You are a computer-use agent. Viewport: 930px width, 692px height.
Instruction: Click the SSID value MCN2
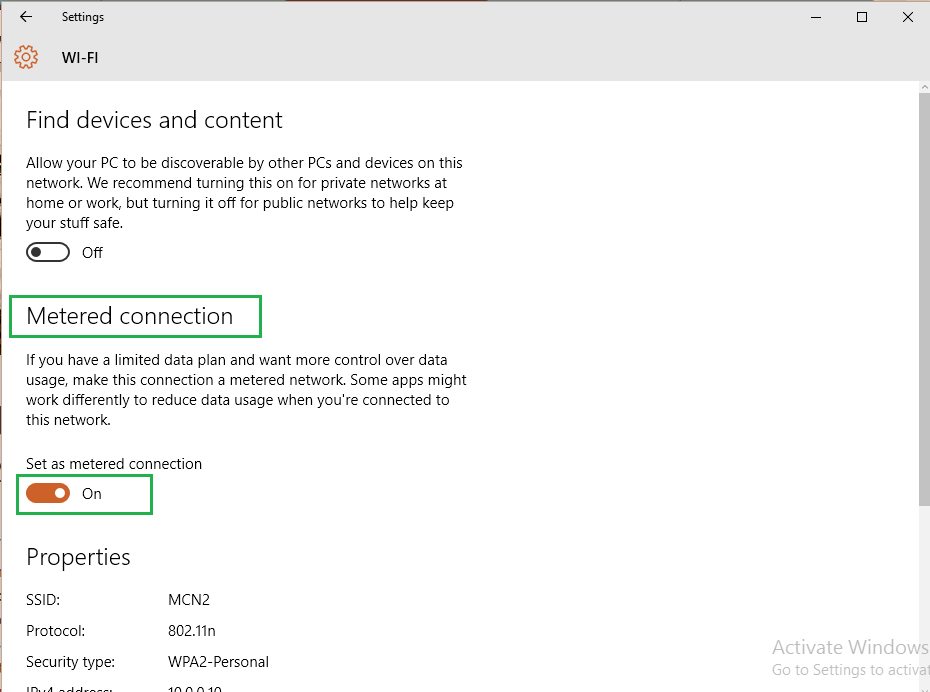click(x=189, y=600)
